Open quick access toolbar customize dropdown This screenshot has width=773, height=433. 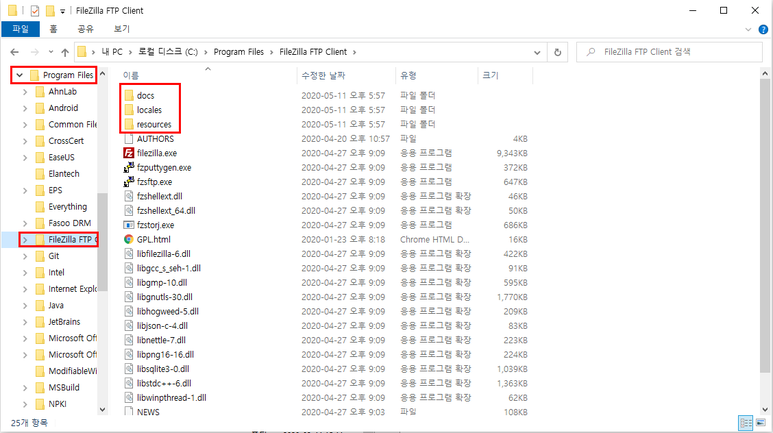pos(63,11)
